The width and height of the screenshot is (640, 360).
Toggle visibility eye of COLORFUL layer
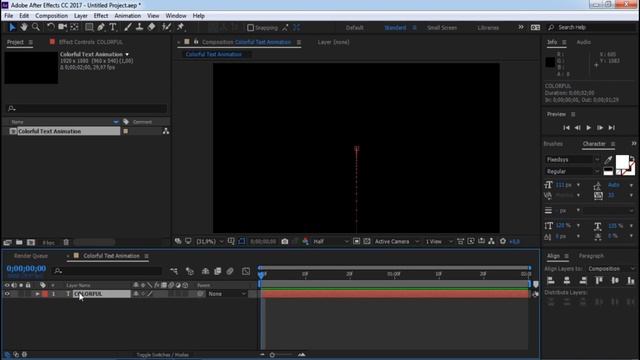click(7, 294)
